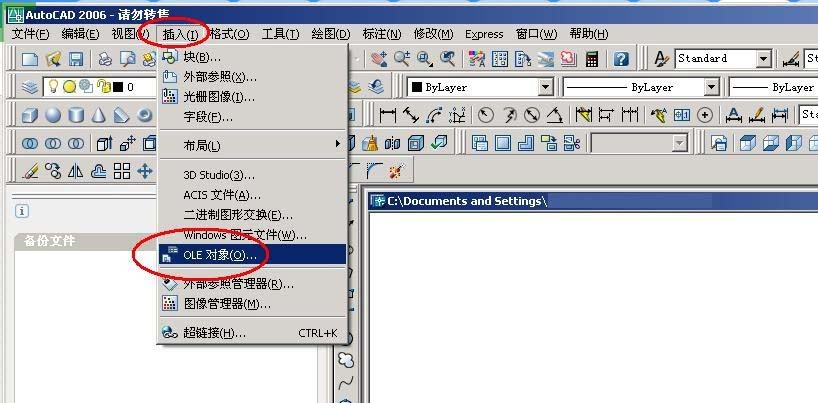Select the Box solid tool

[30, 115]
